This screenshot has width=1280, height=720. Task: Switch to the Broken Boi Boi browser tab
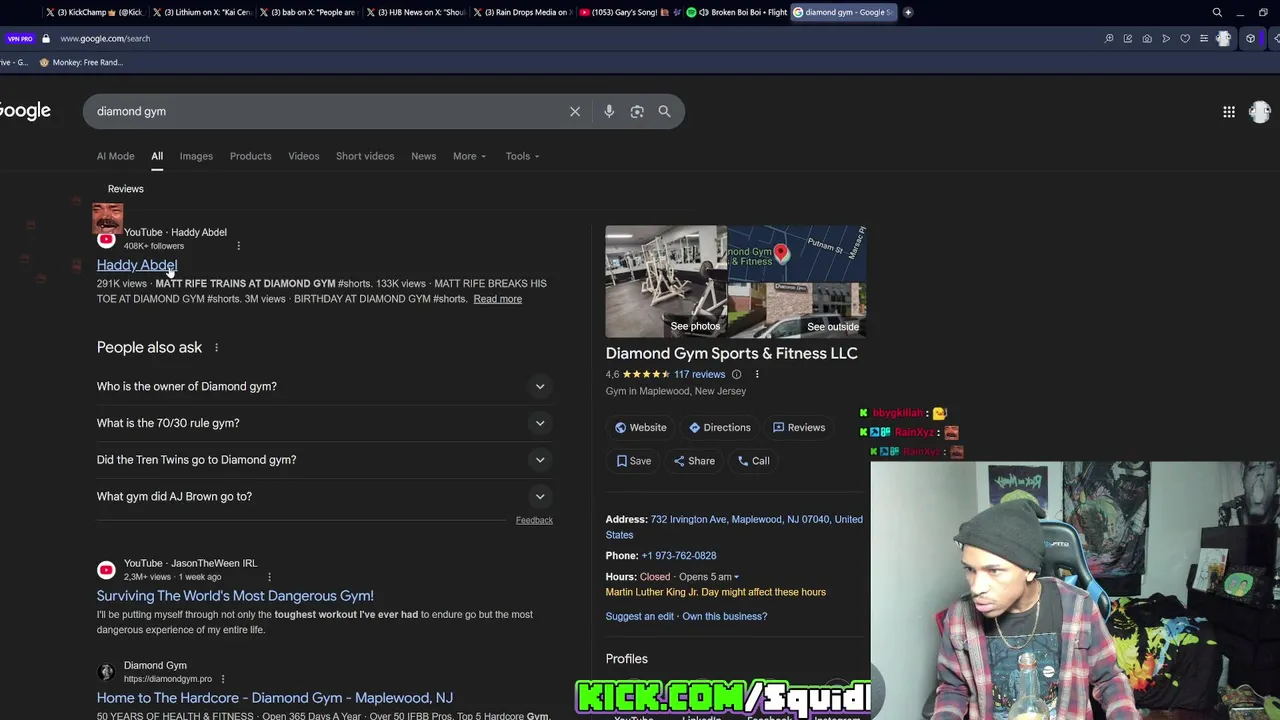(x=737, y=12)
